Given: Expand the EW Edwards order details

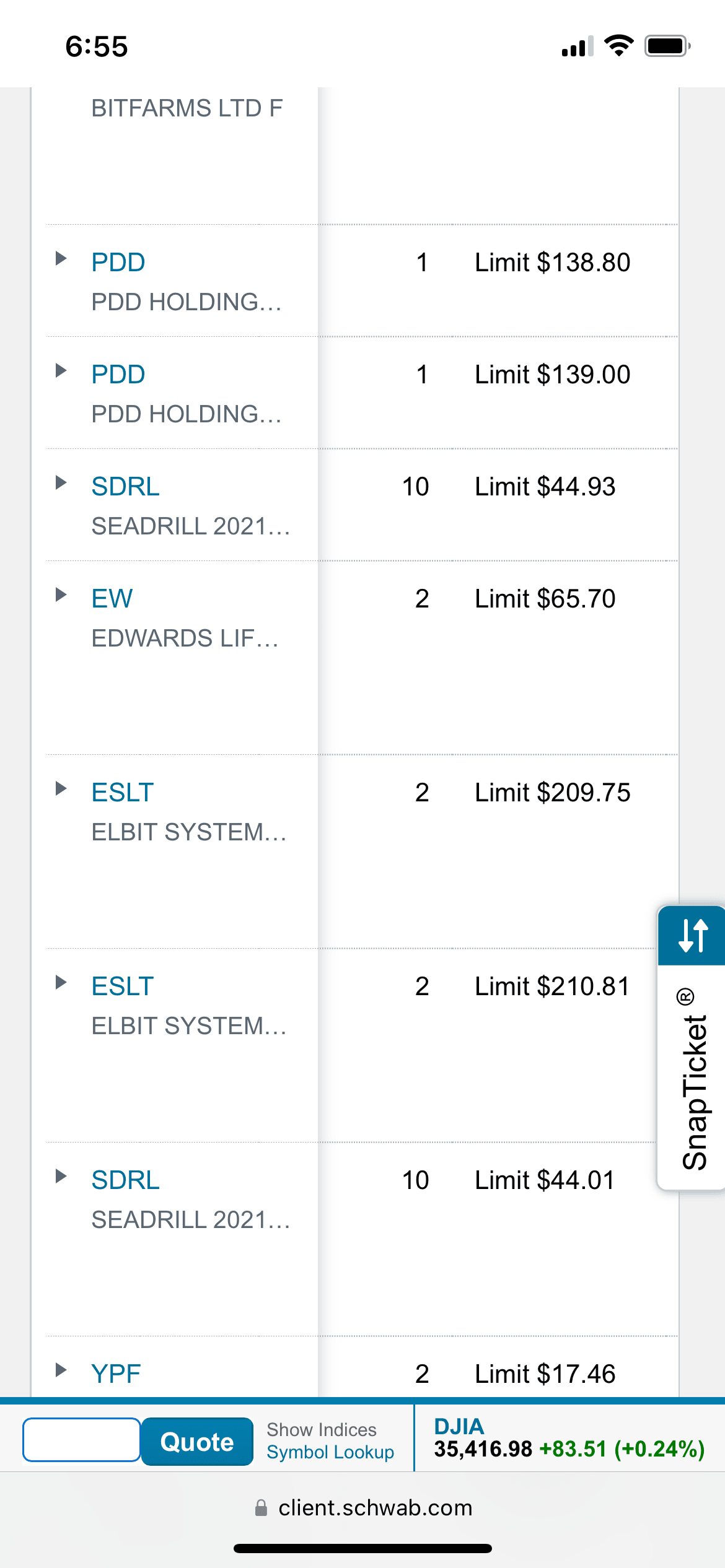Looking at the screenshot, I should point(61,595).
